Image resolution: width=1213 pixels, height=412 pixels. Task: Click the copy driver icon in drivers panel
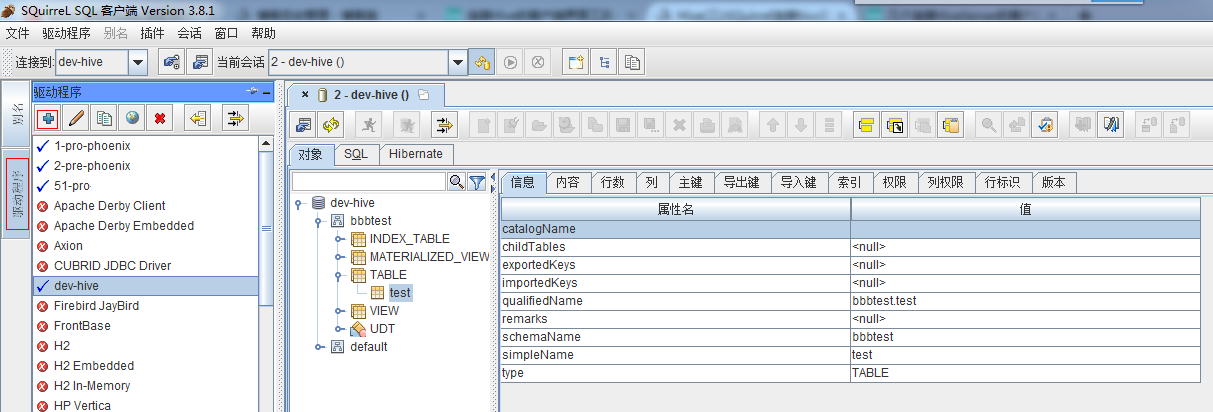click(x=103, y=118)
